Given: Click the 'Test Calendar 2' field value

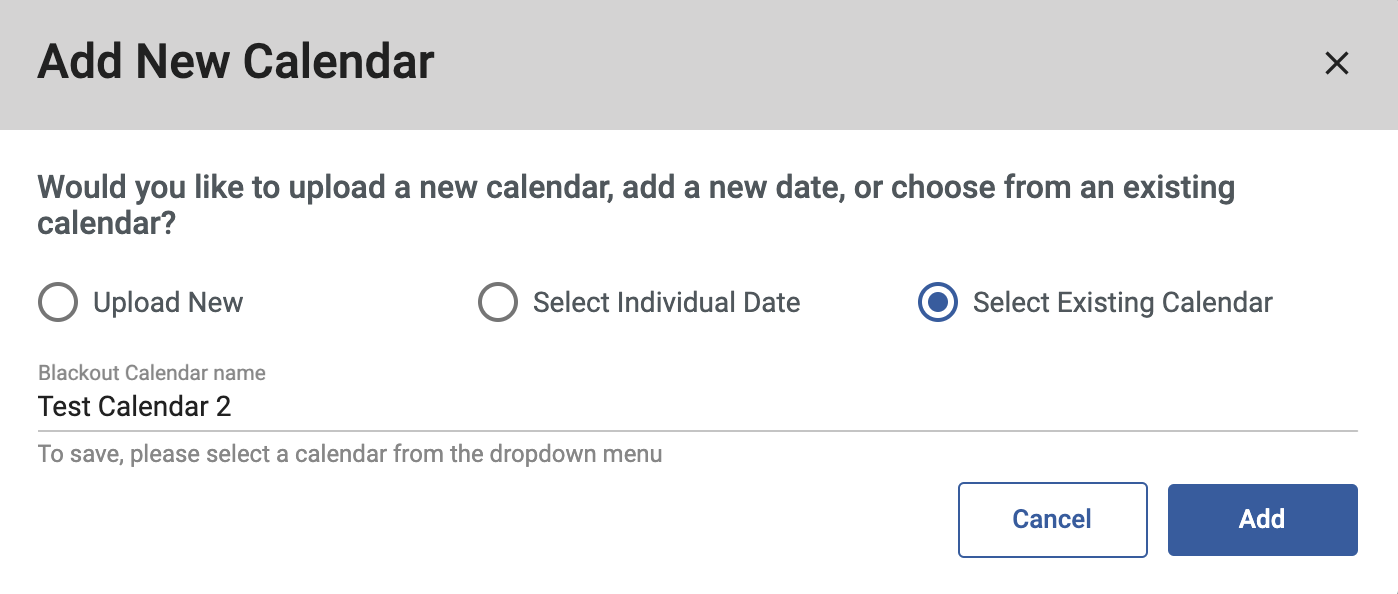Looking at the screenshot, I should 135,407.
